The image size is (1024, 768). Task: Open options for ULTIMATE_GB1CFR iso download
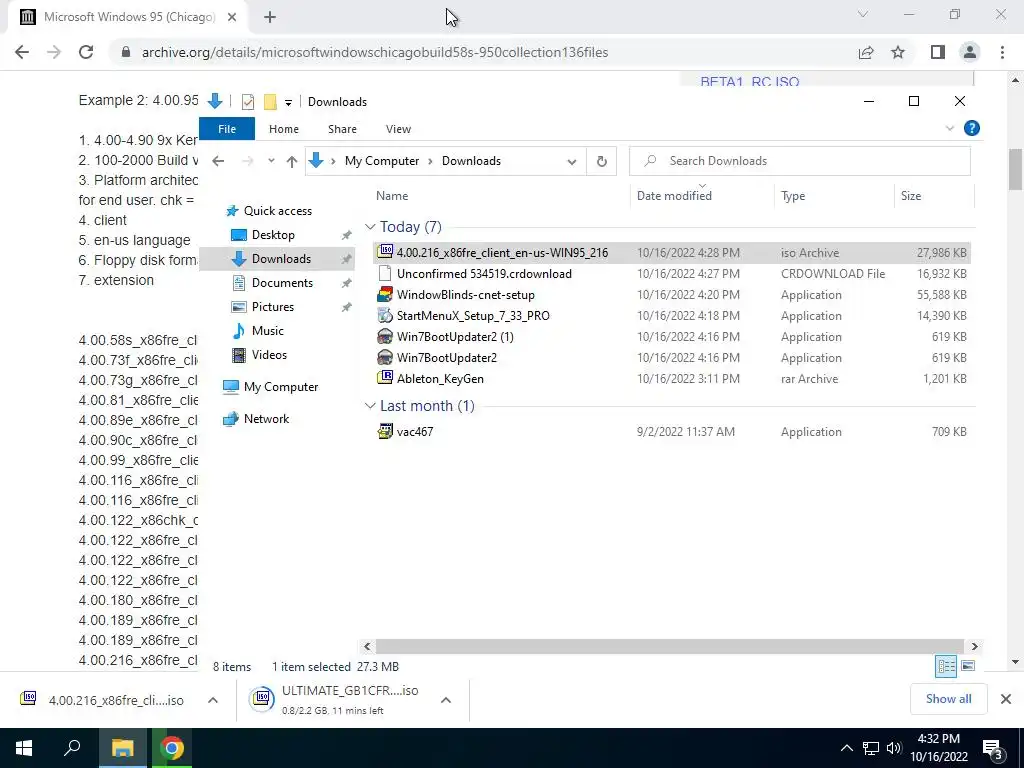[x=446, y=700]
